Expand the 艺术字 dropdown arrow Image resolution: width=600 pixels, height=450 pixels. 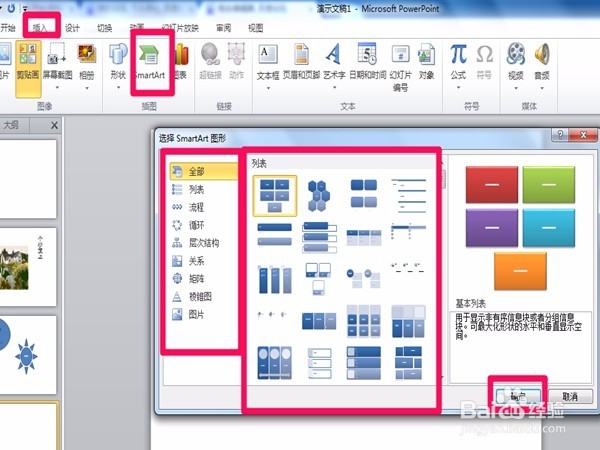coord(334,88)
